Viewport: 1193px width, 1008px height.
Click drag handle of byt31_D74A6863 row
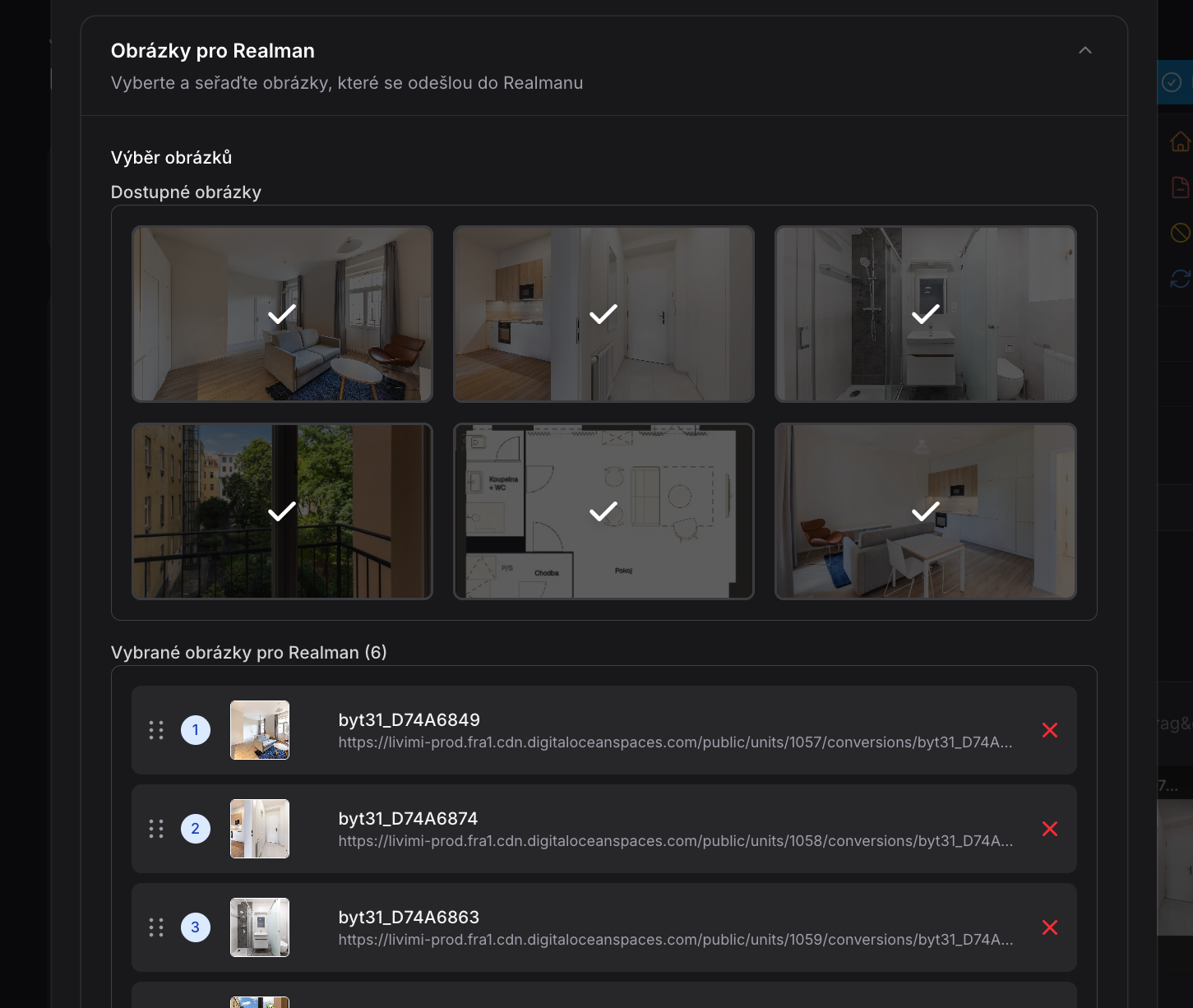click(x=156, y=927)
